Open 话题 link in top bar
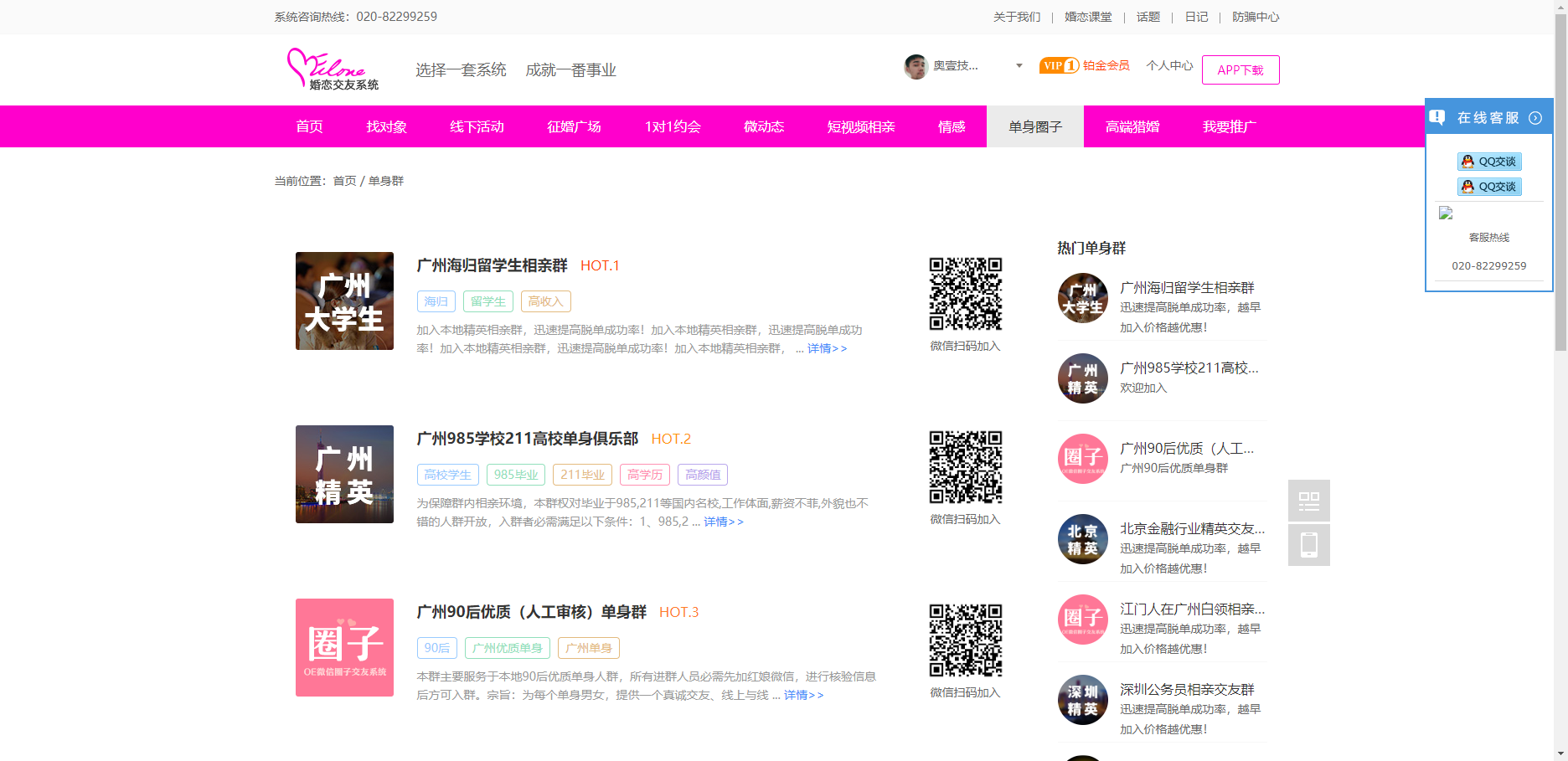Viewport: 1568px width, 761px height. [x=1148, y=17]
